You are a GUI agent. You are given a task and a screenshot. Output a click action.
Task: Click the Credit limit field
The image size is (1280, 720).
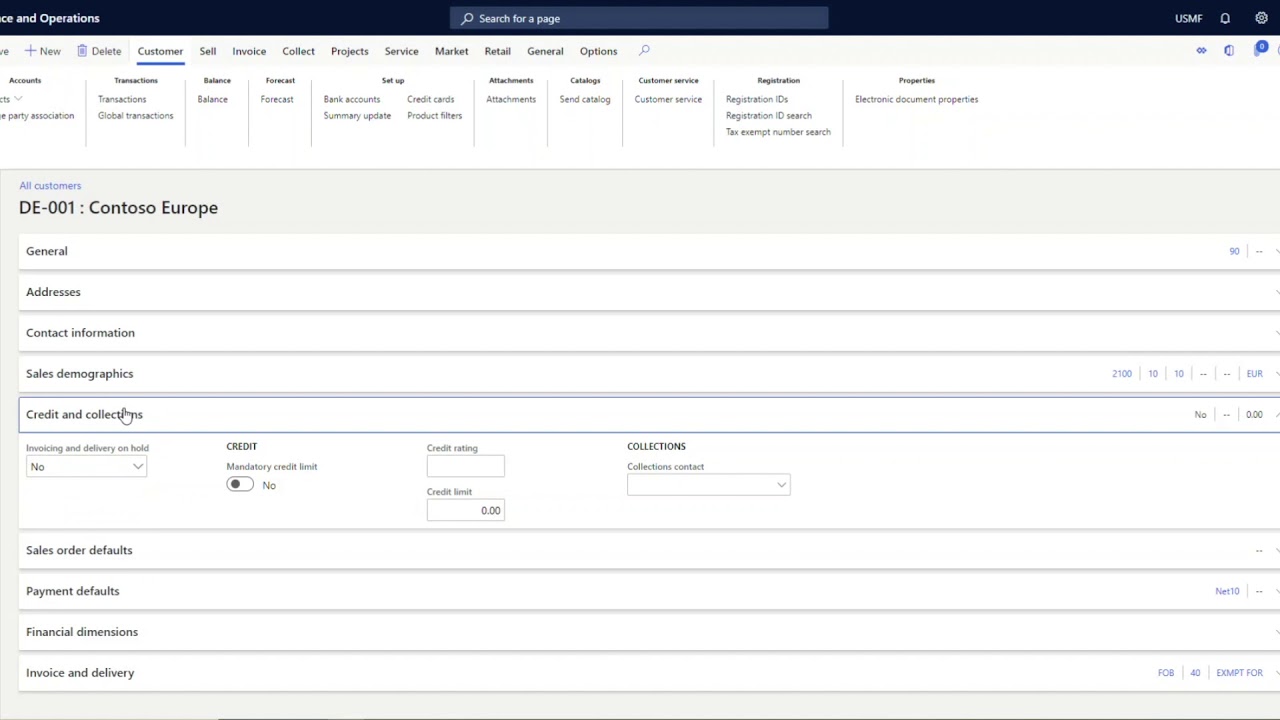[x=465, y=510]
